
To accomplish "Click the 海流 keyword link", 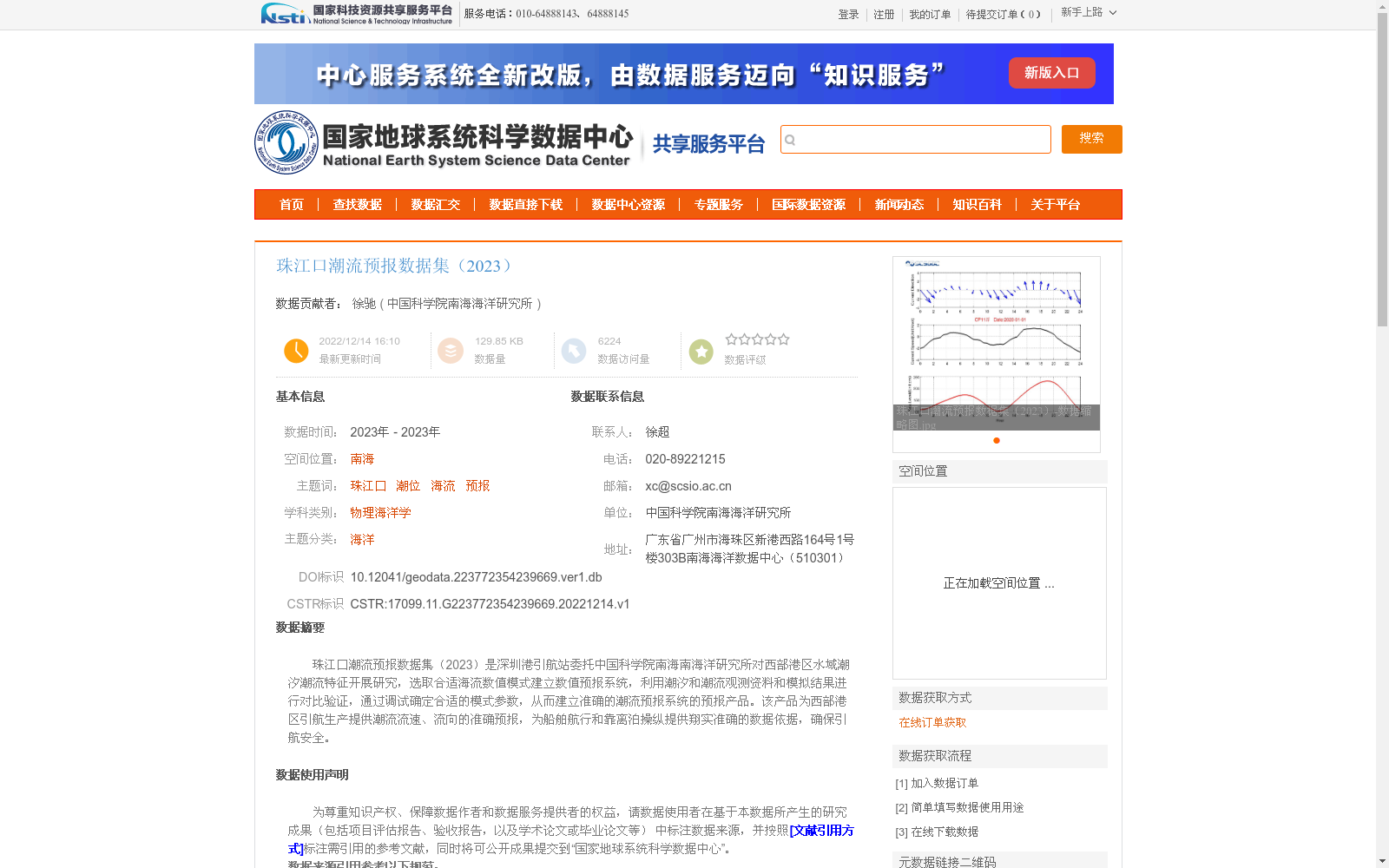I will 443,486.
